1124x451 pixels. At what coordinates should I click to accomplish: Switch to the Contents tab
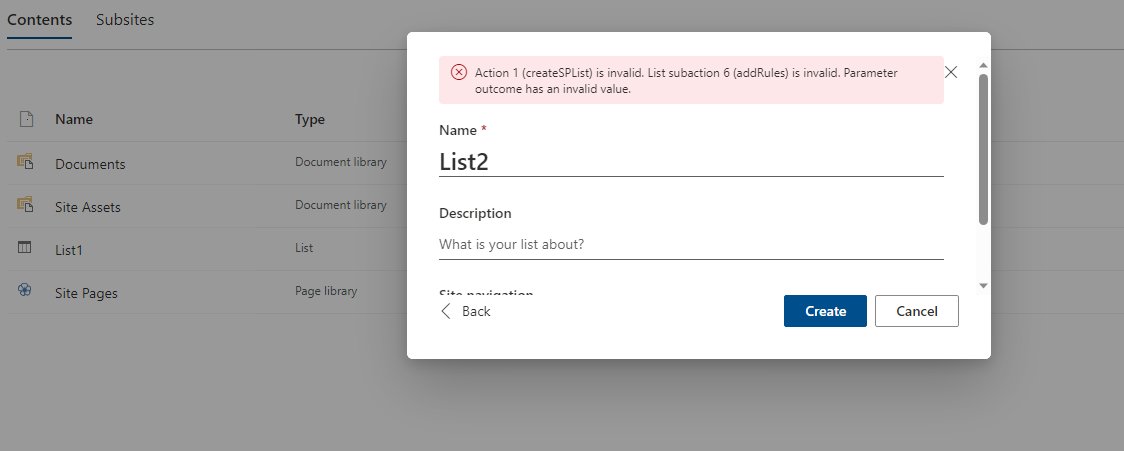tap(39, 20)
